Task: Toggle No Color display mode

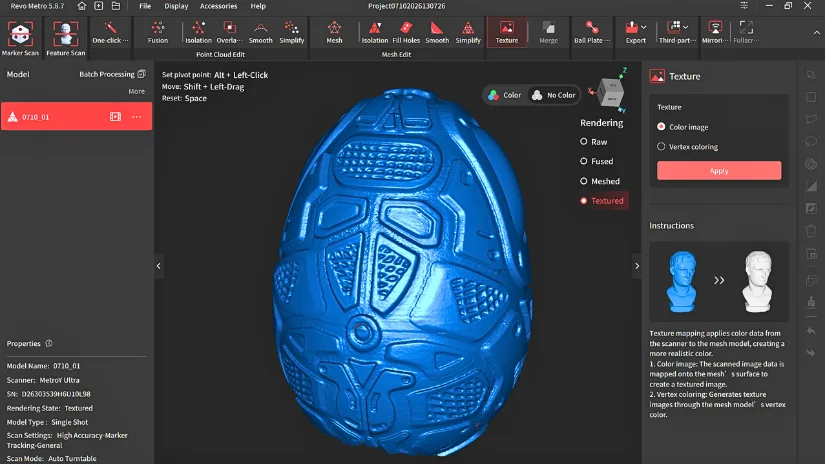Action: [x=553, y=95]
